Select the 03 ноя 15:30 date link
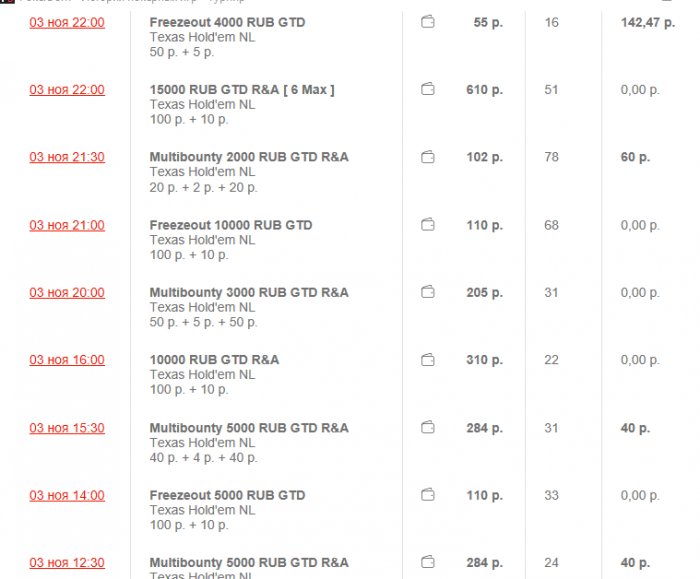This screenshot has width=700, height=579. tap(66, 428)
